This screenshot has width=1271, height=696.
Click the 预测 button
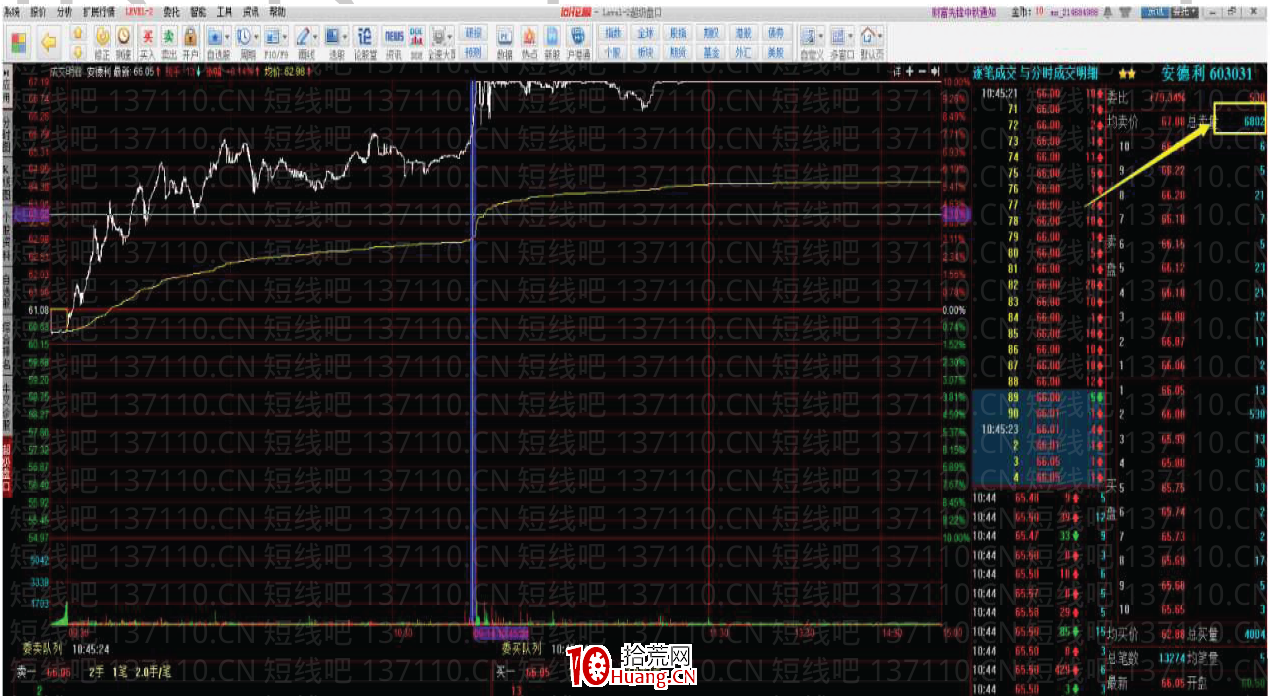click(473, 51)
